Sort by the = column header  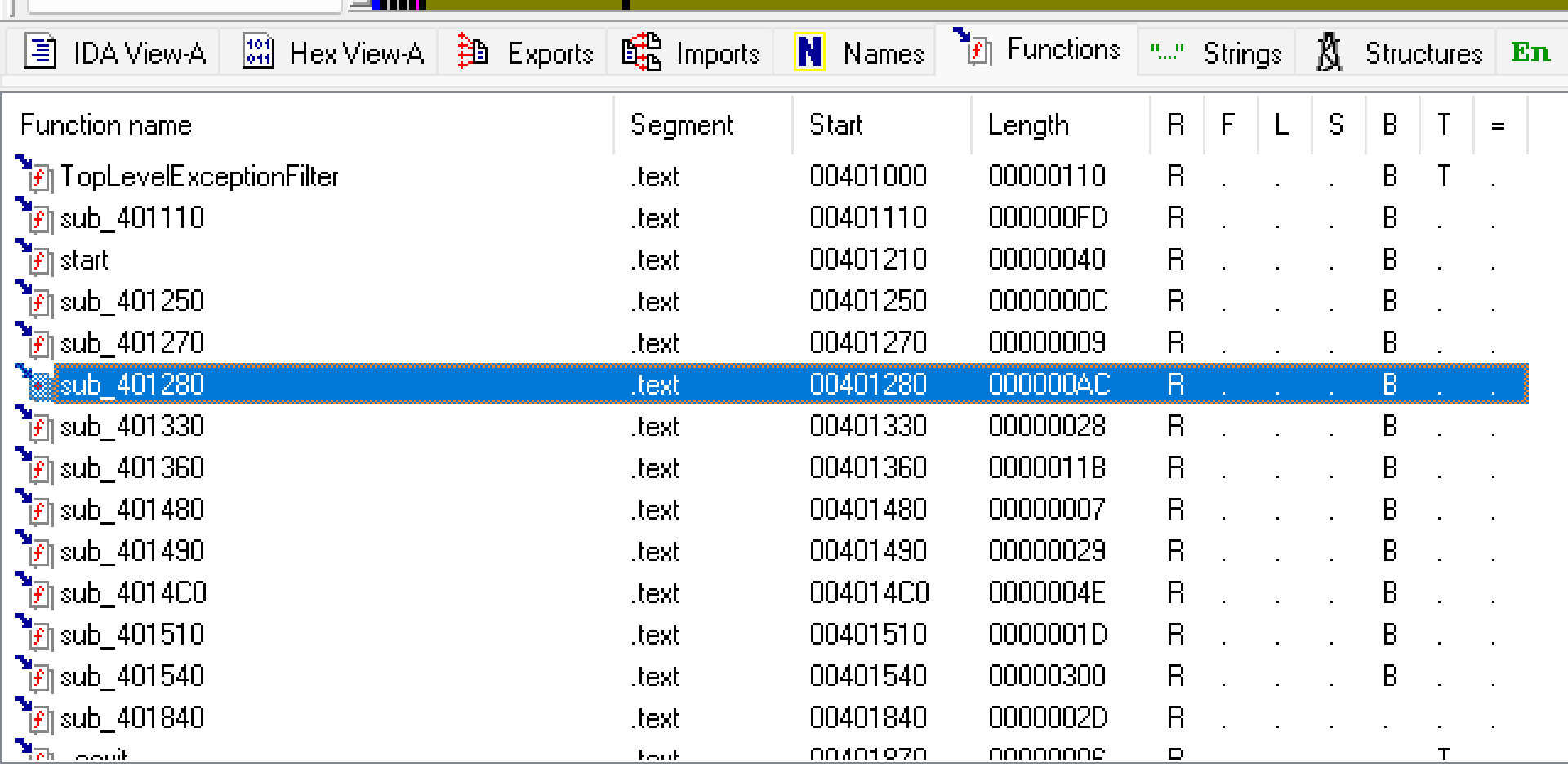coord(1500,125)
